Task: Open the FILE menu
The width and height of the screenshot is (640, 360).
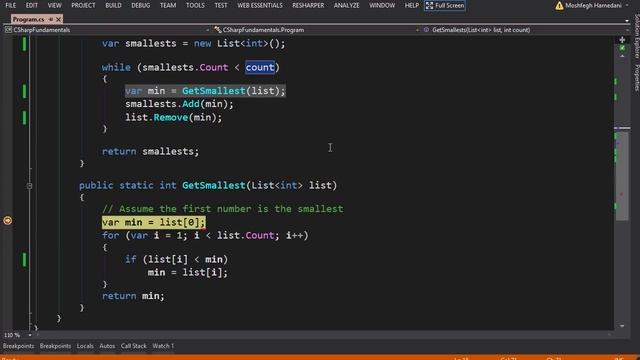Action: coord(11,5)
